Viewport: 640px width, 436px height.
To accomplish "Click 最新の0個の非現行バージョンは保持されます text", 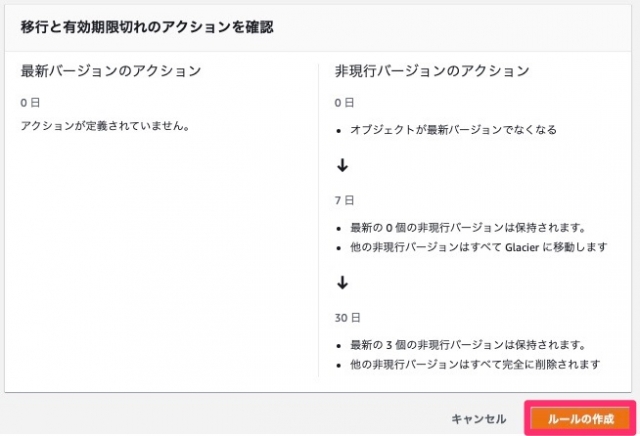I will coord(468,227).
